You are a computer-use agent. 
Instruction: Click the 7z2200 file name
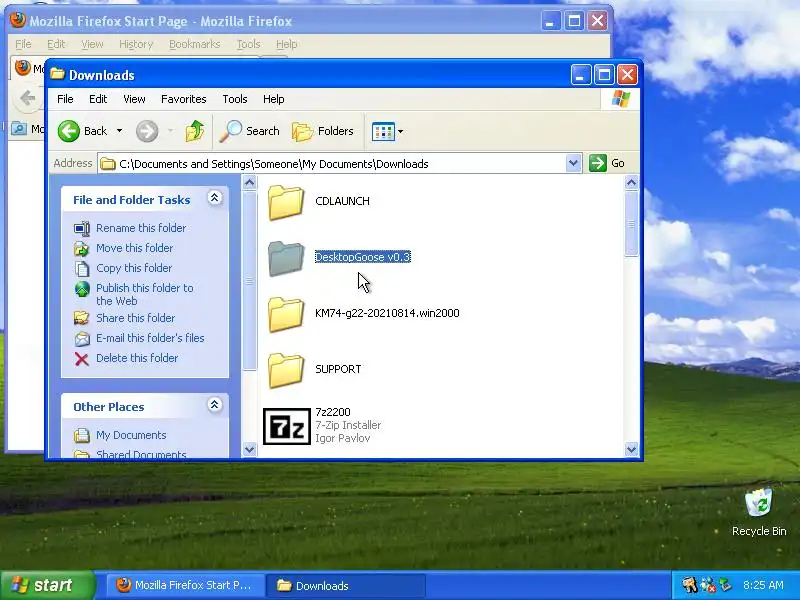tap(333, 412)
